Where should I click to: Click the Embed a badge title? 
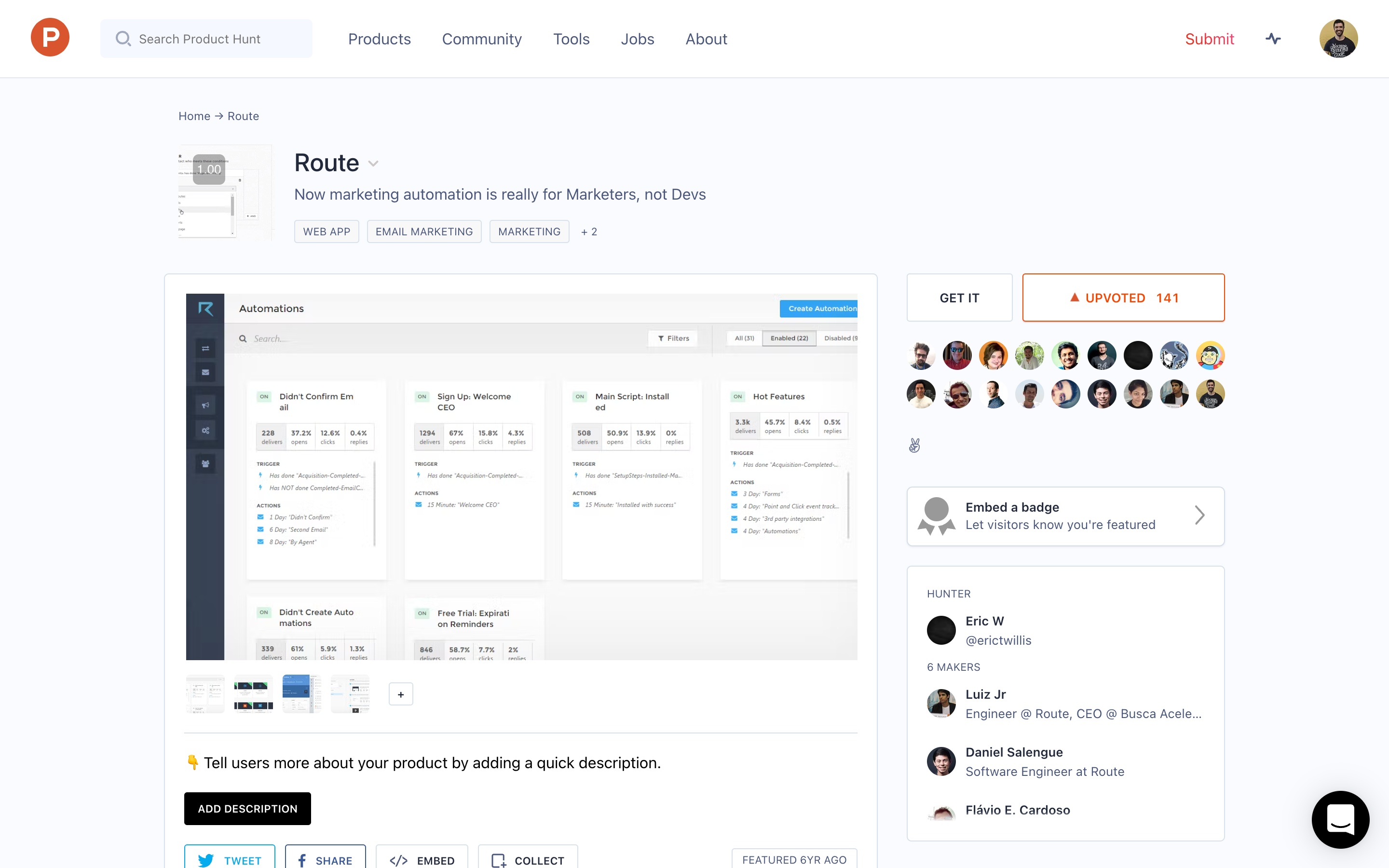pos(1012,507)
